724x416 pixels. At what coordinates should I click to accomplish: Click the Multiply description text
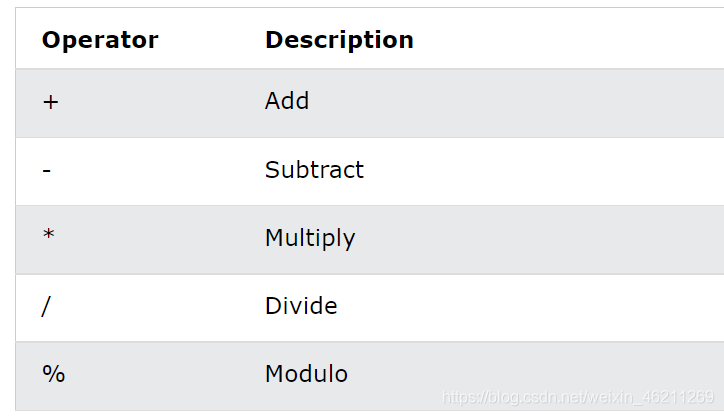310,238
